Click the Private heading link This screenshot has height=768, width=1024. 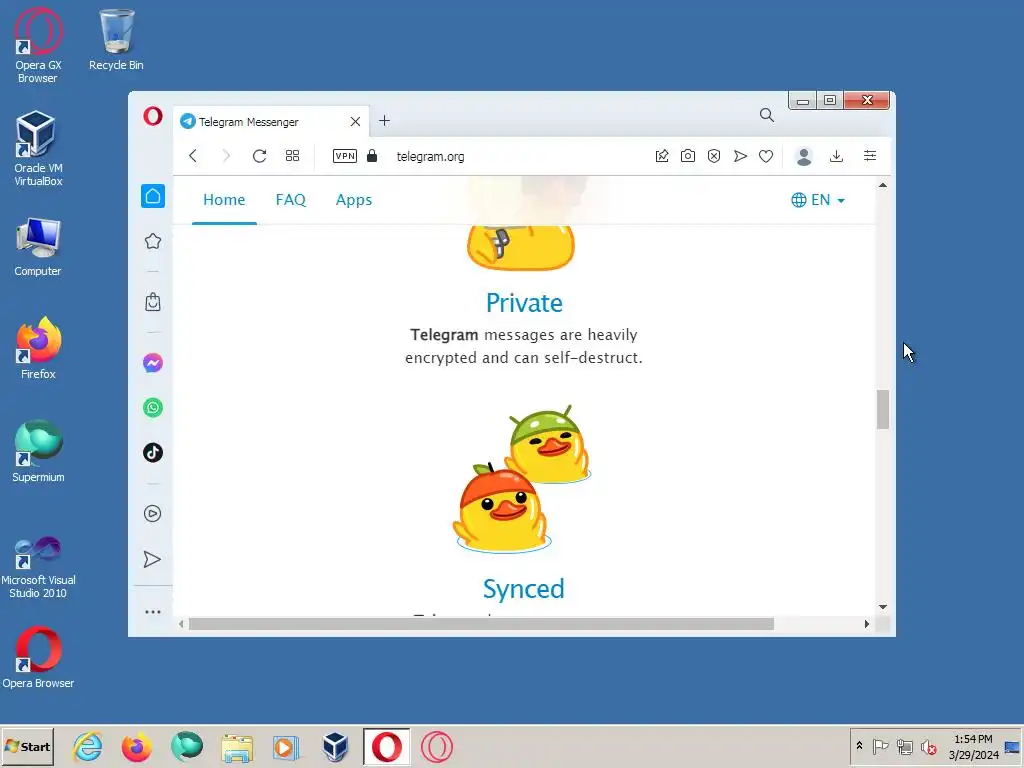point(524,303)
